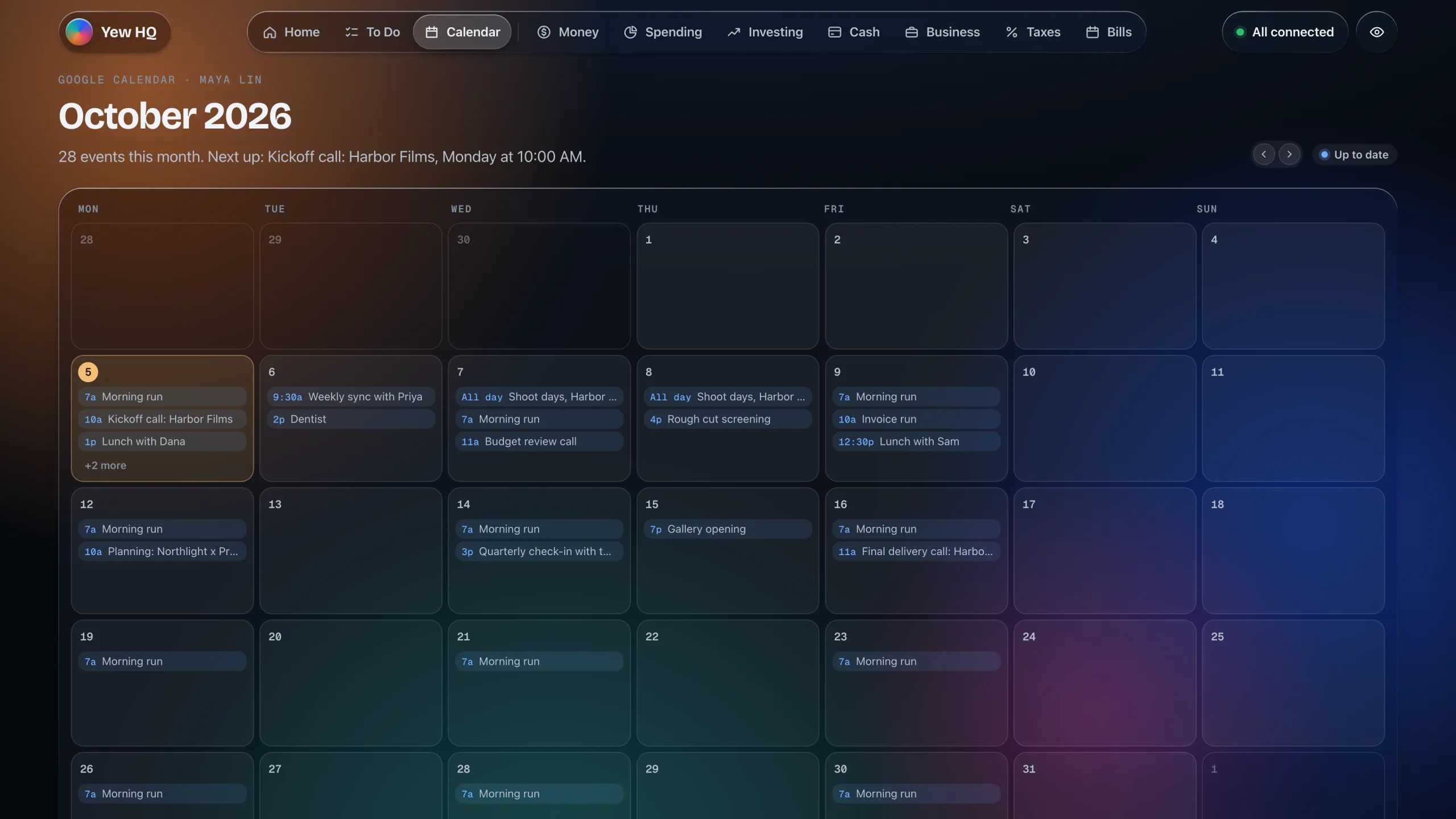Viewport: 1456px width, 819px height.
Task: Select the day cell for the 1st
Action: pos(728,286)
